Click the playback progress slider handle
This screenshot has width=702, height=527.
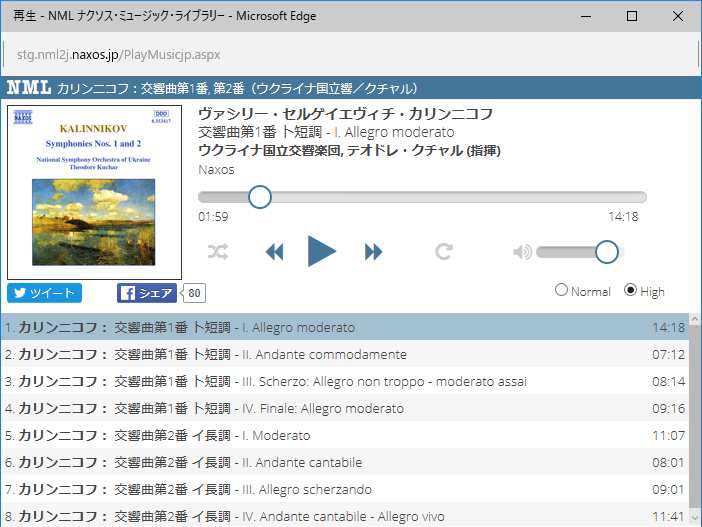[x=260, y=197]
